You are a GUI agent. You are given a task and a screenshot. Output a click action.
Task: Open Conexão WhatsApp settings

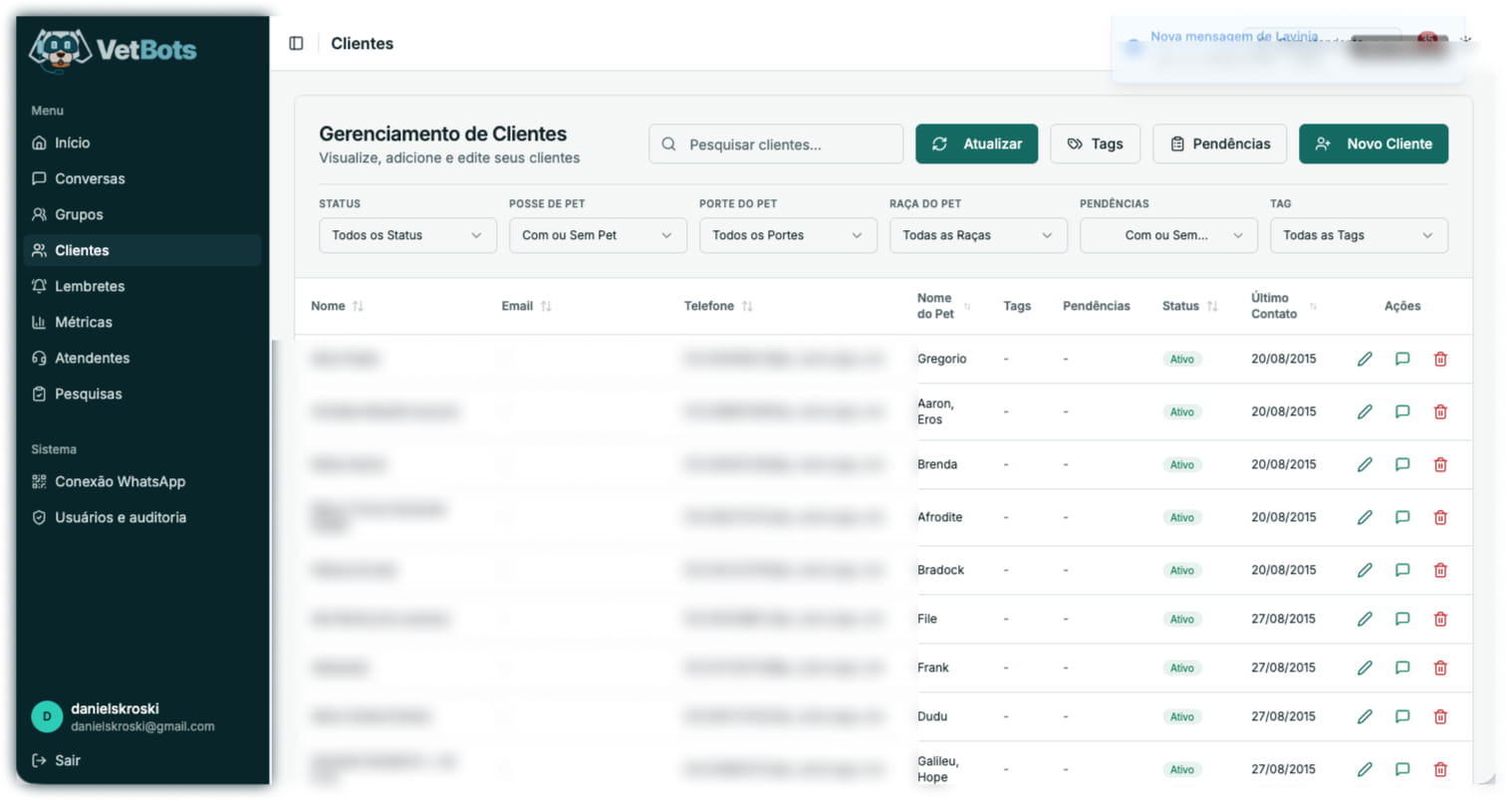(x=141, y=481)
